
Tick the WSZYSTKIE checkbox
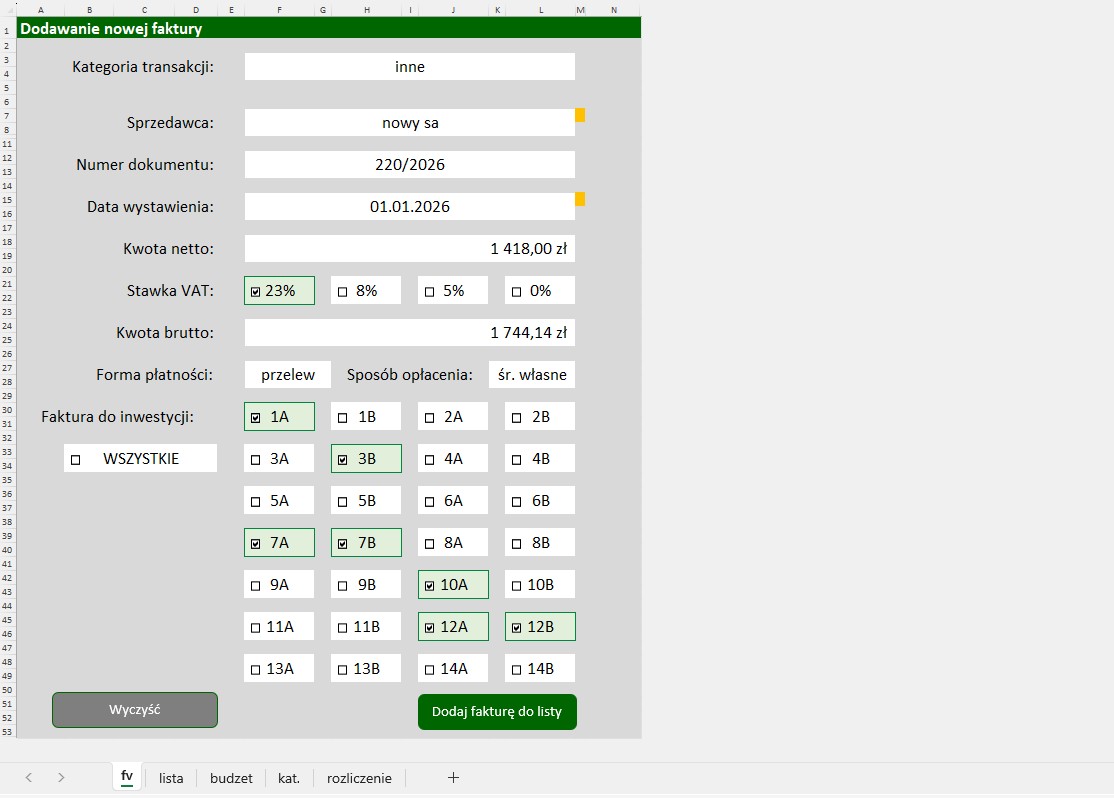[76, 459]
